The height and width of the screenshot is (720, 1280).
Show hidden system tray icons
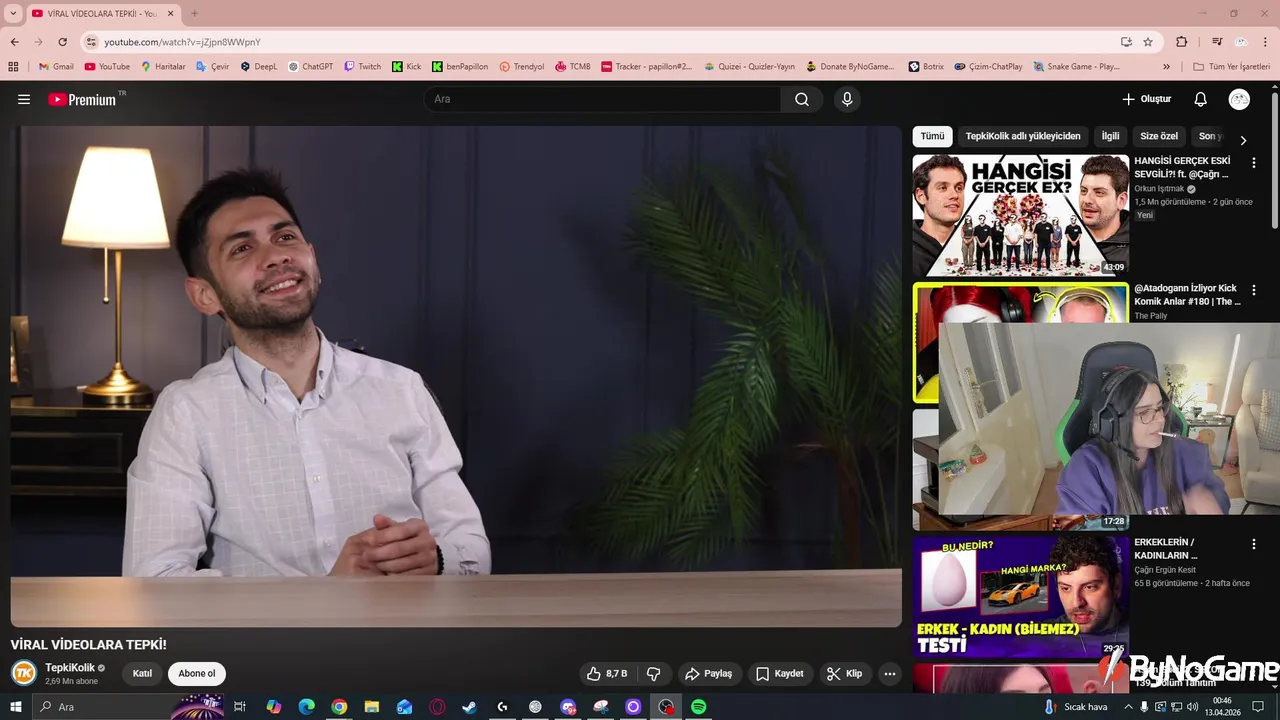point(1129,707)
